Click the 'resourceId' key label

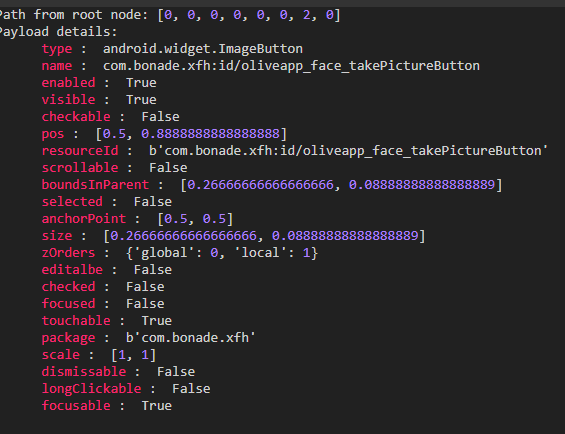[x=80, y=151]
